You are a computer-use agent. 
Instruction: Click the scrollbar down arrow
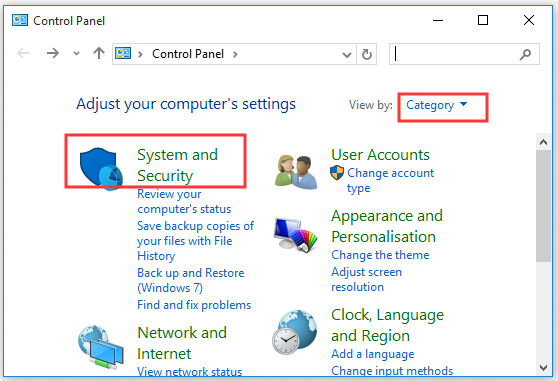click(x=543, y=367)
